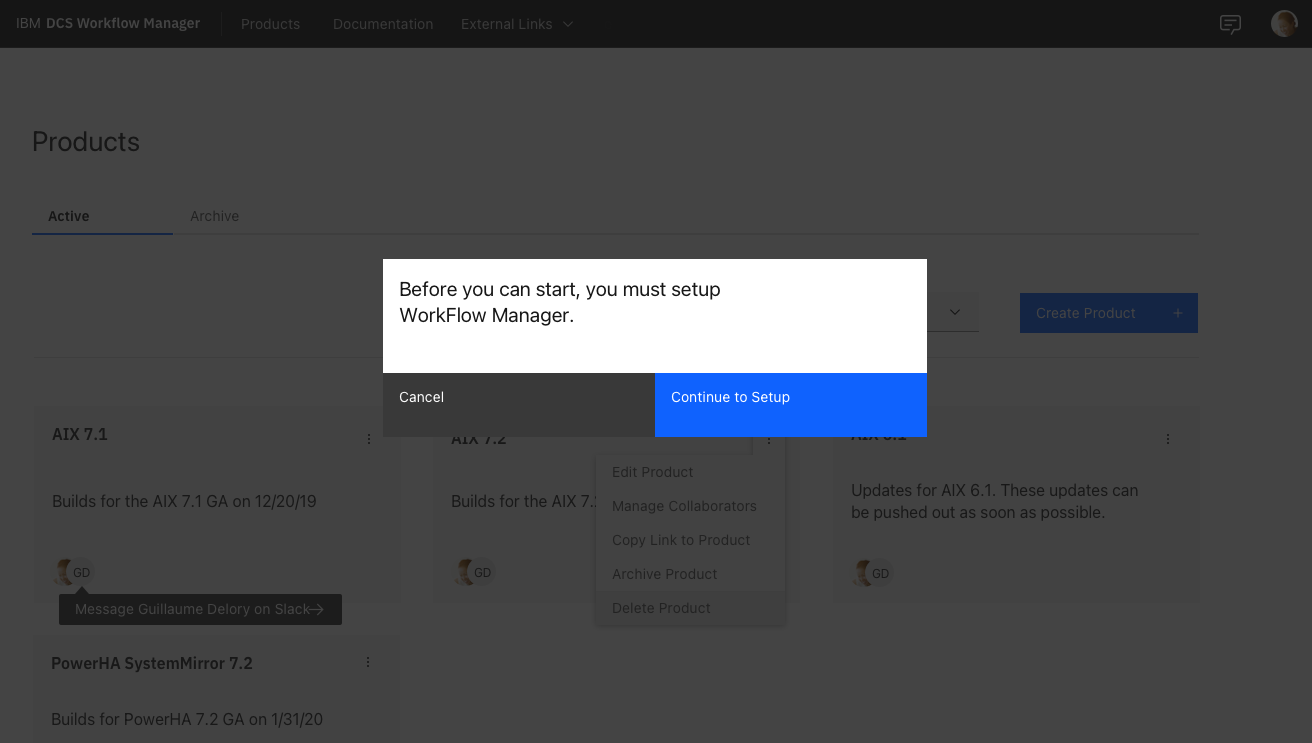Click the 'Builds for the AIX 7.1 GA' description
Image resolution: width=1312 pixels, height=743 pixels.
click(184, 501)
